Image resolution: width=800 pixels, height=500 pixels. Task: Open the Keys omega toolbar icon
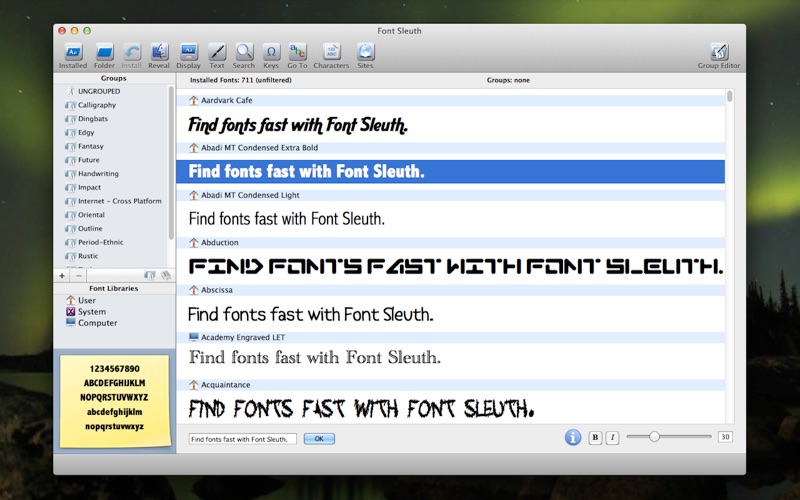271,53
